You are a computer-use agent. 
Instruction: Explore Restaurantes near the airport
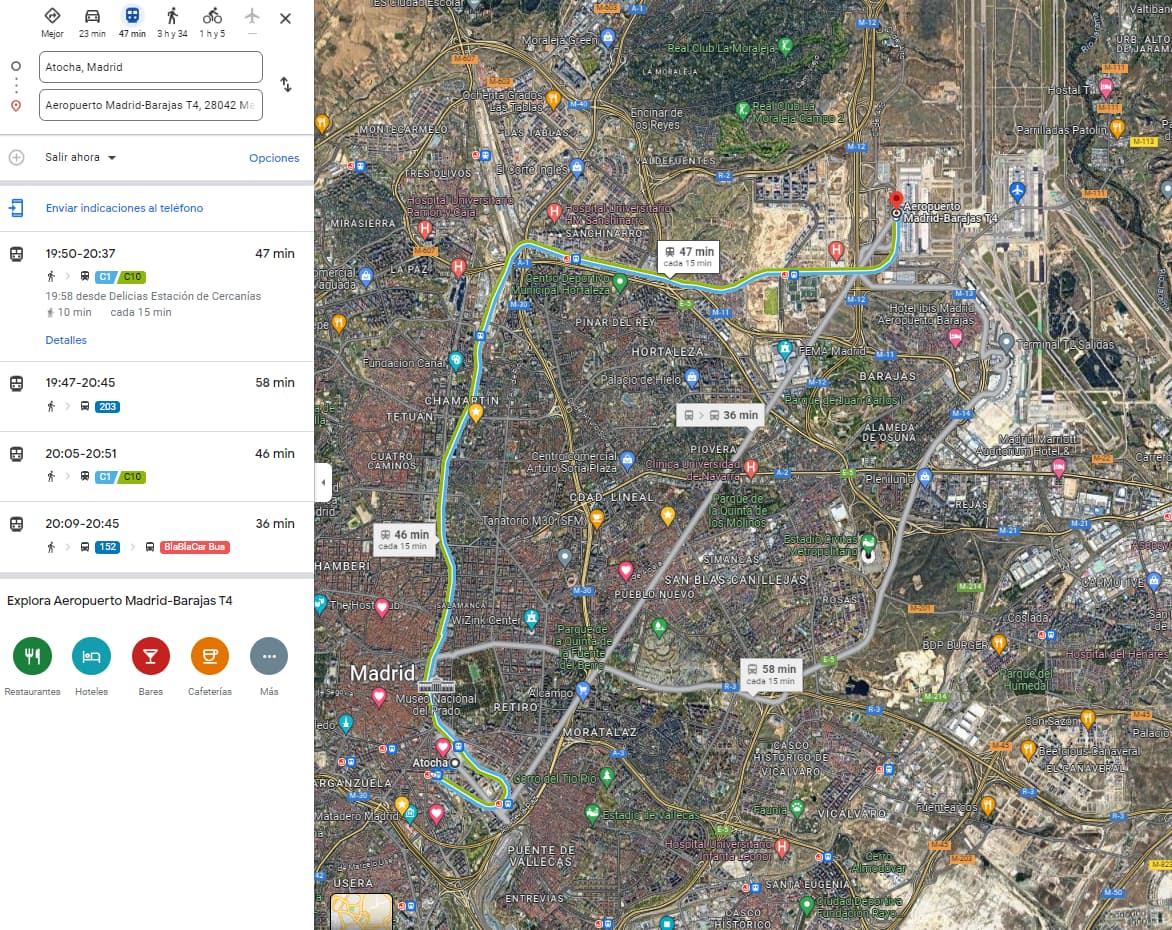tap(32, 656)
